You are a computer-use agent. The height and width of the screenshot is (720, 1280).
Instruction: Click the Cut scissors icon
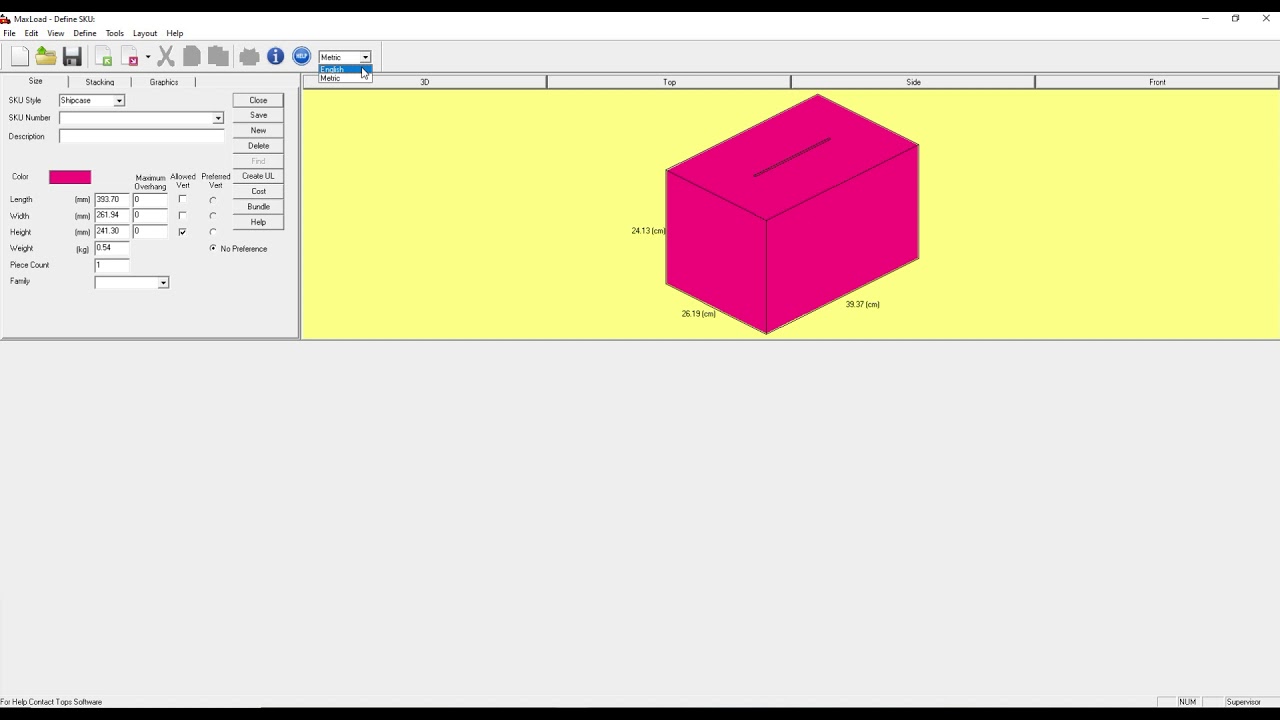point(166,57)
